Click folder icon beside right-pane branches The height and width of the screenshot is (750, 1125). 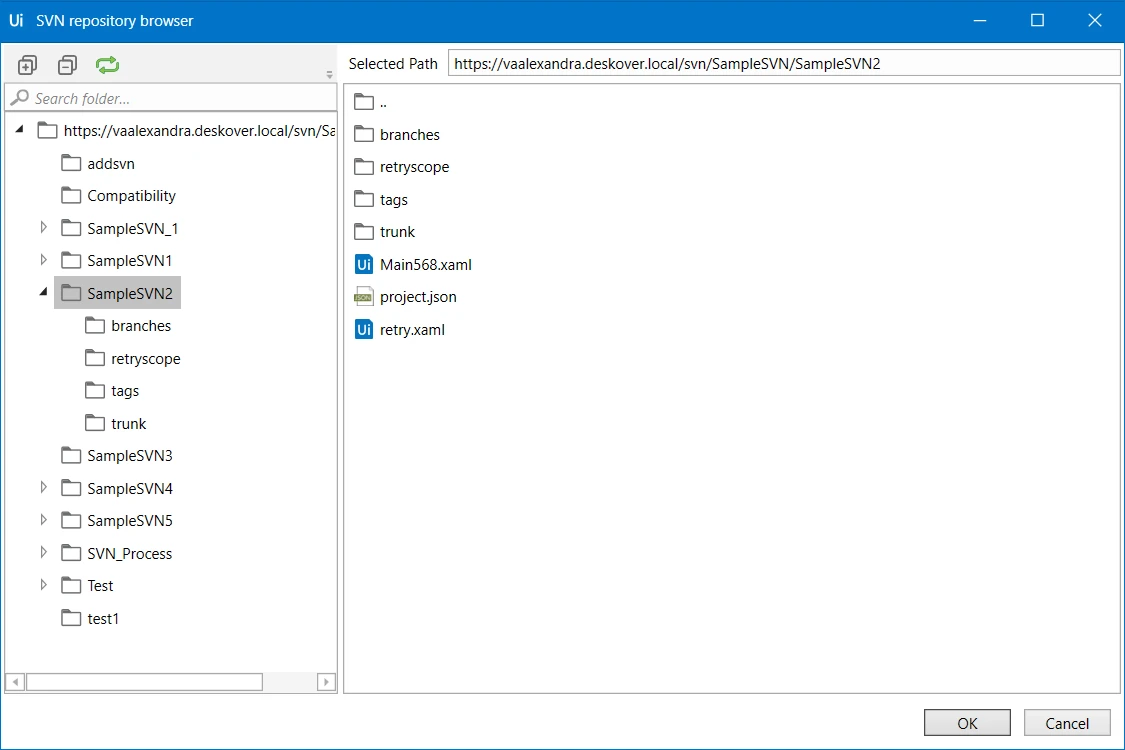pyautogui.click(x=364, y=134)
